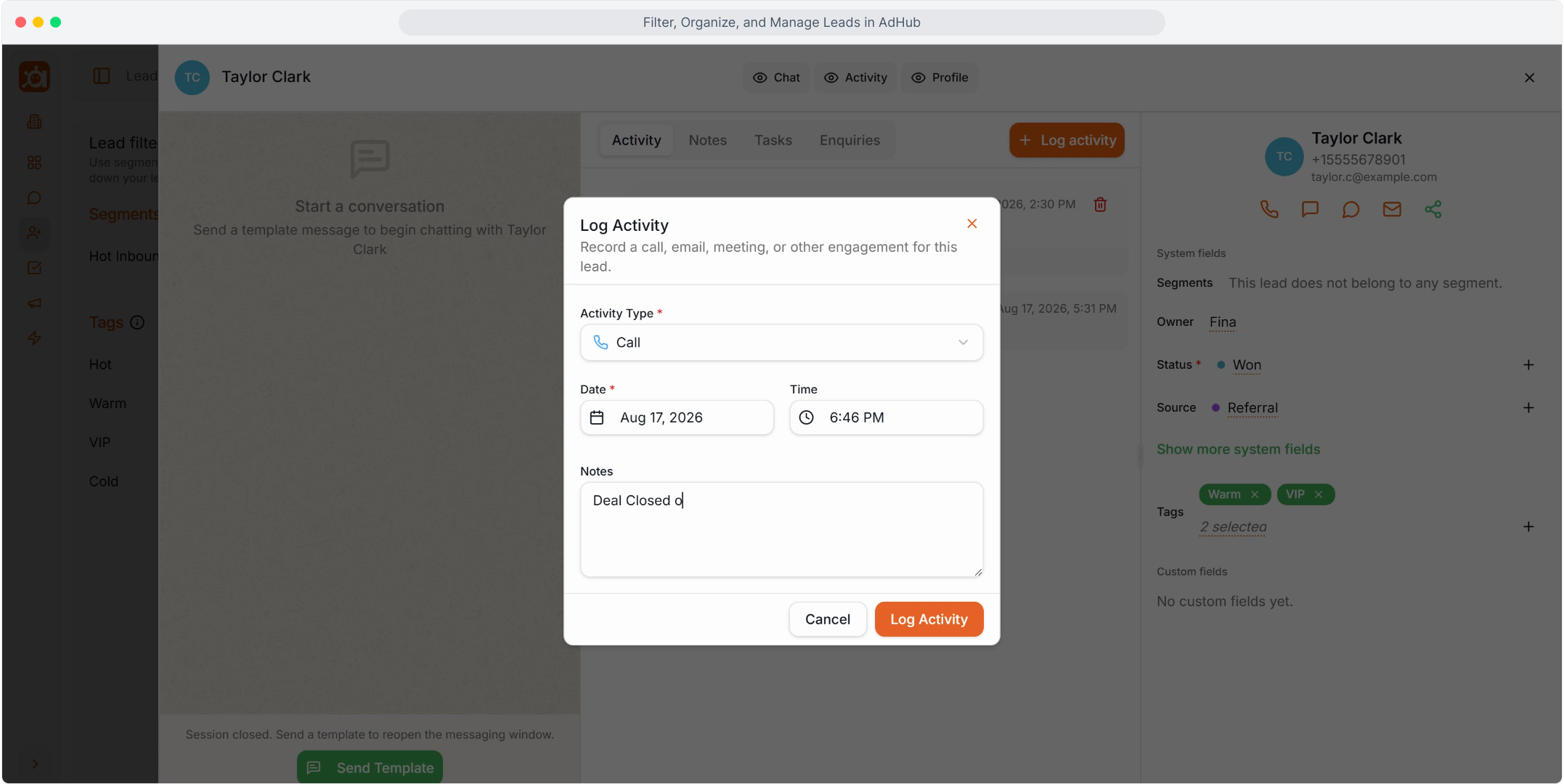
Task: Click the plus Log activity button in header
Action: click(x=1067, y=140)
